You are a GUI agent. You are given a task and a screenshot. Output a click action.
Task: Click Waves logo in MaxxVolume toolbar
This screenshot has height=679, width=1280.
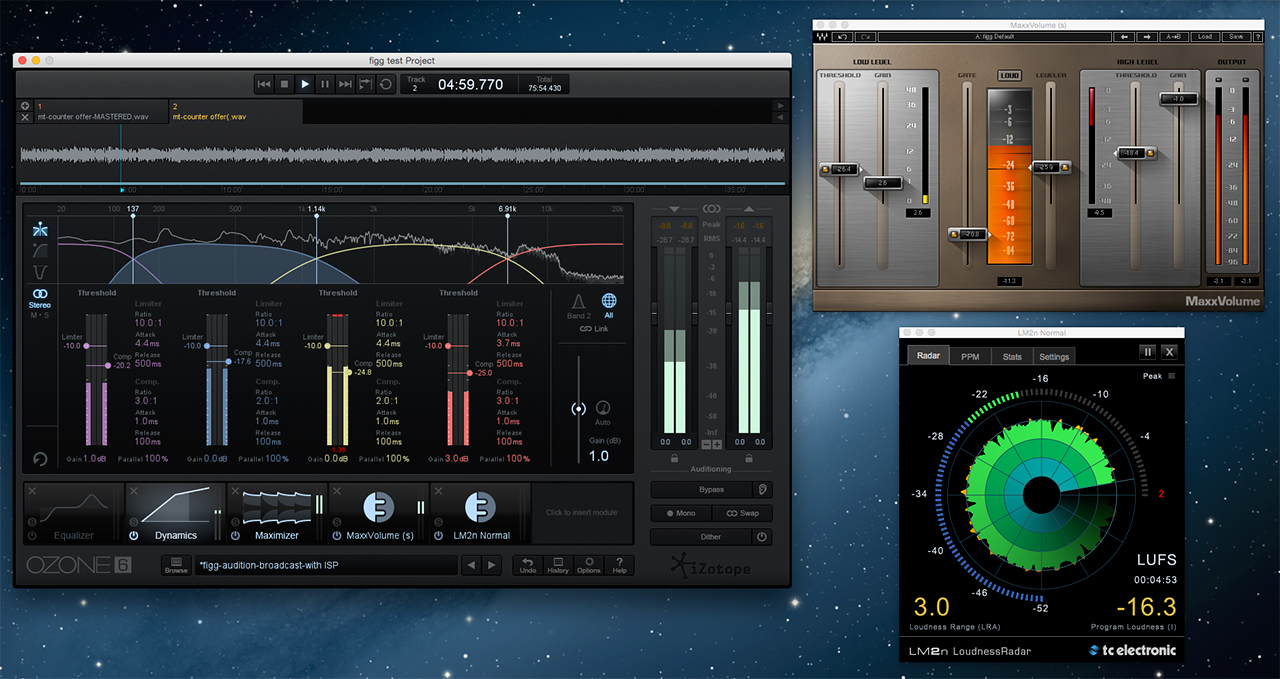click(823, 36)
